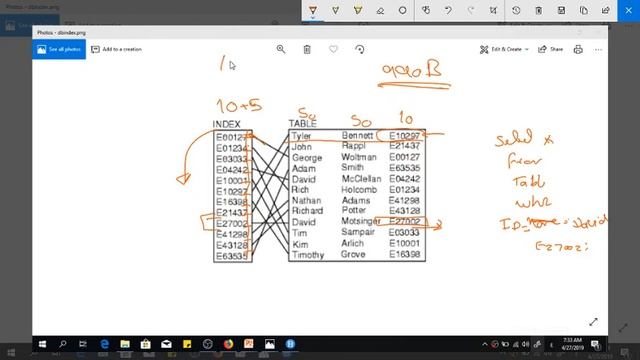Click 'Timothy' in the table image

tap(308, 255)
